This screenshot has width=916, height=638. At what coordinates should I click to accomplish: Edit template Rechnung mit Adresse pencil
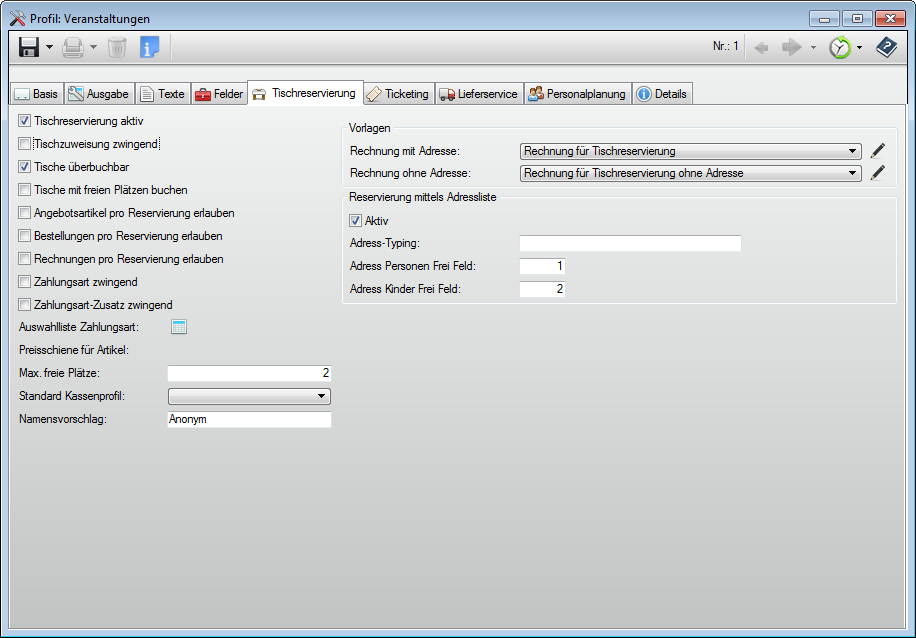878,151
